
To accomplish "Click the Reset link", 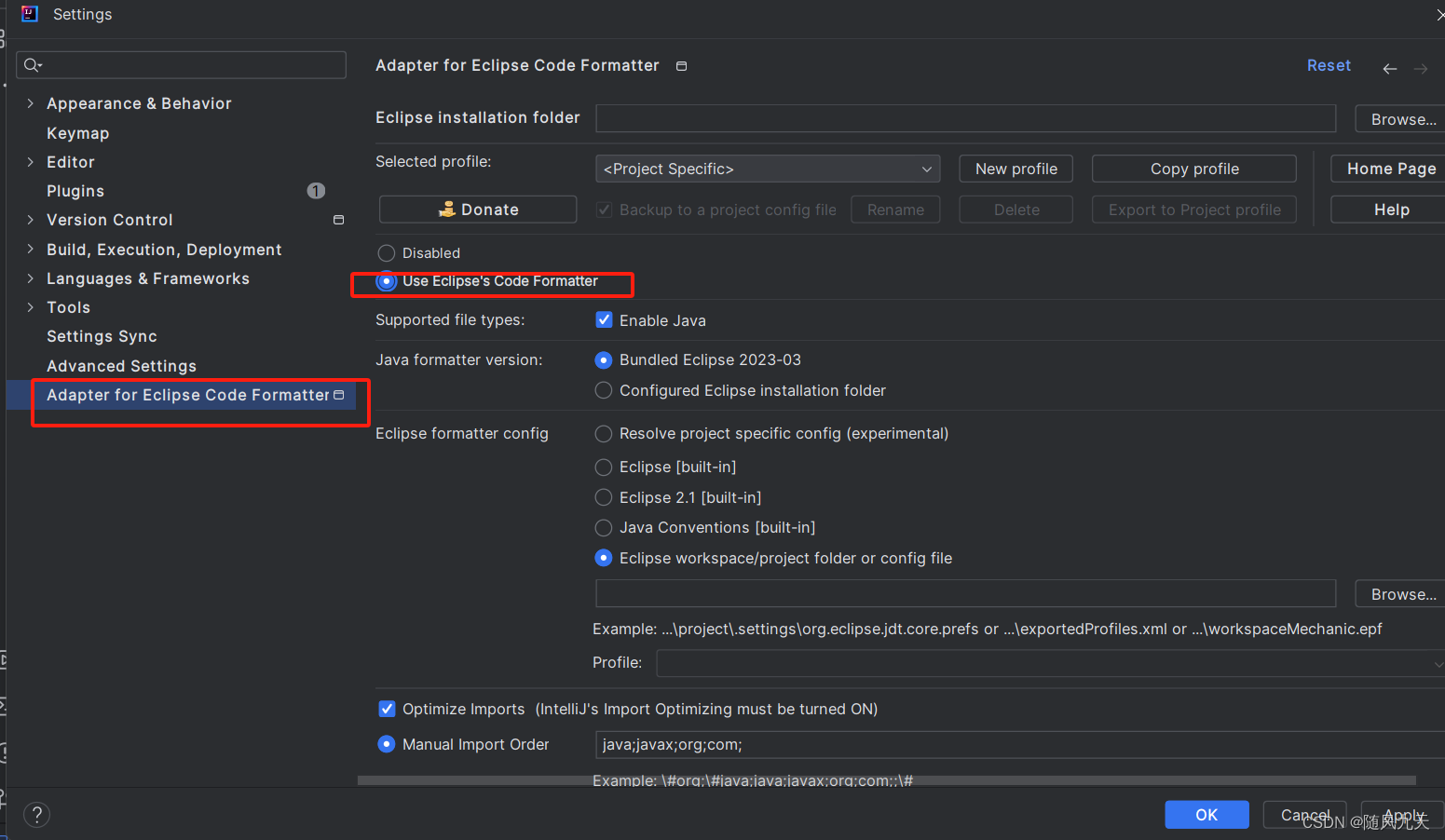I will 1329,65.
